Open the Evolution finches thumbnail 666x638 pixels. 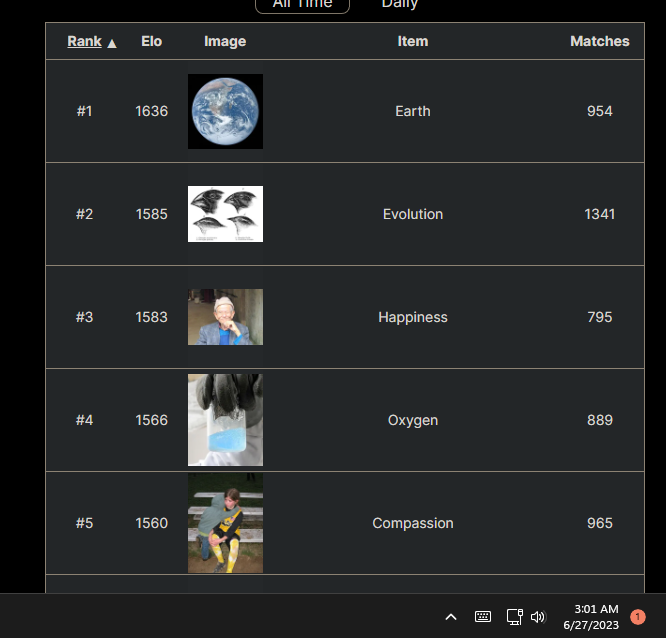coord(226,214)
